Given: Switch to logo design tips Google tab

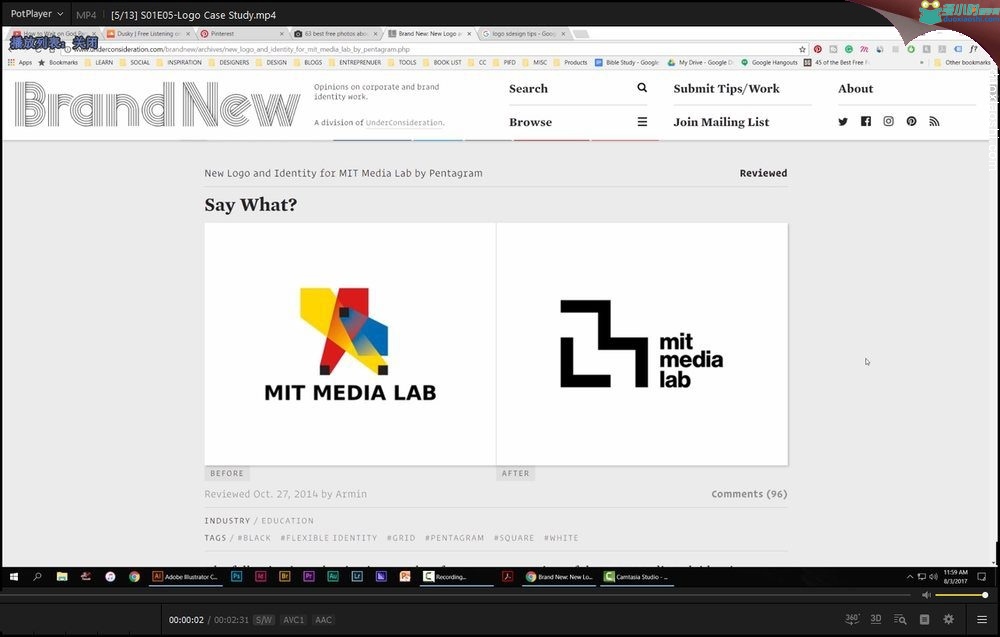Looking at the screenshot, I should click(x=523, y=34).
